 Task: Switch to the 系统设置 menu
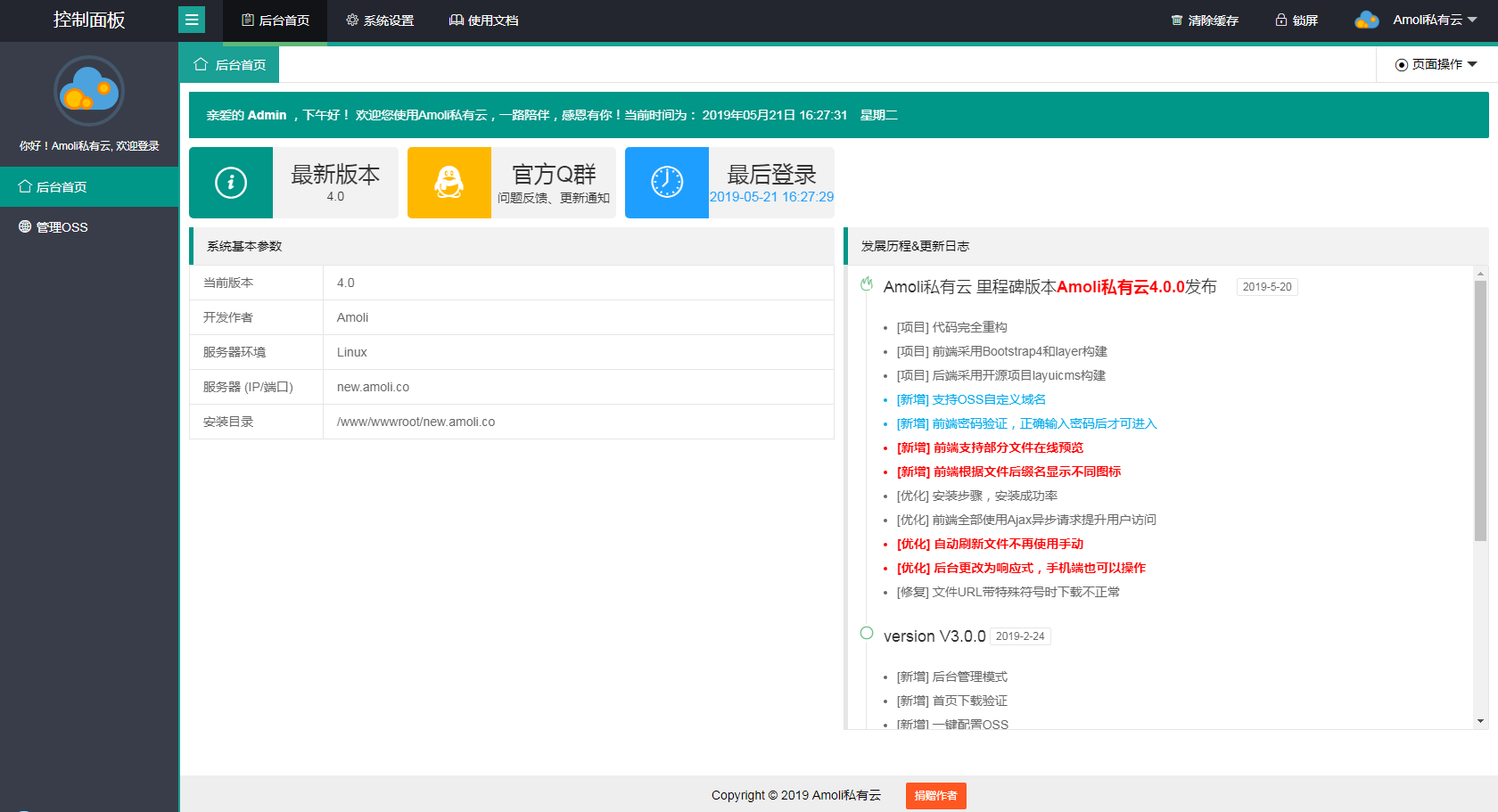tap(380, 20)
